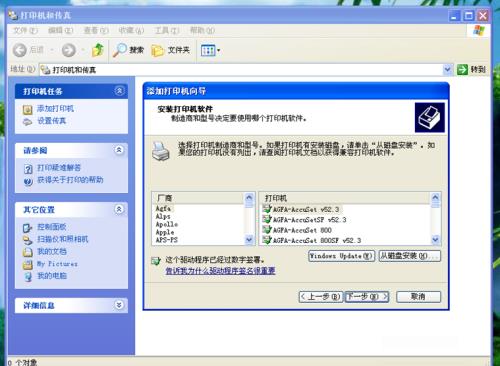This screenshot has width=500, height=366.
Task: Open the address bar dropdown arrow
Action: 447,69
